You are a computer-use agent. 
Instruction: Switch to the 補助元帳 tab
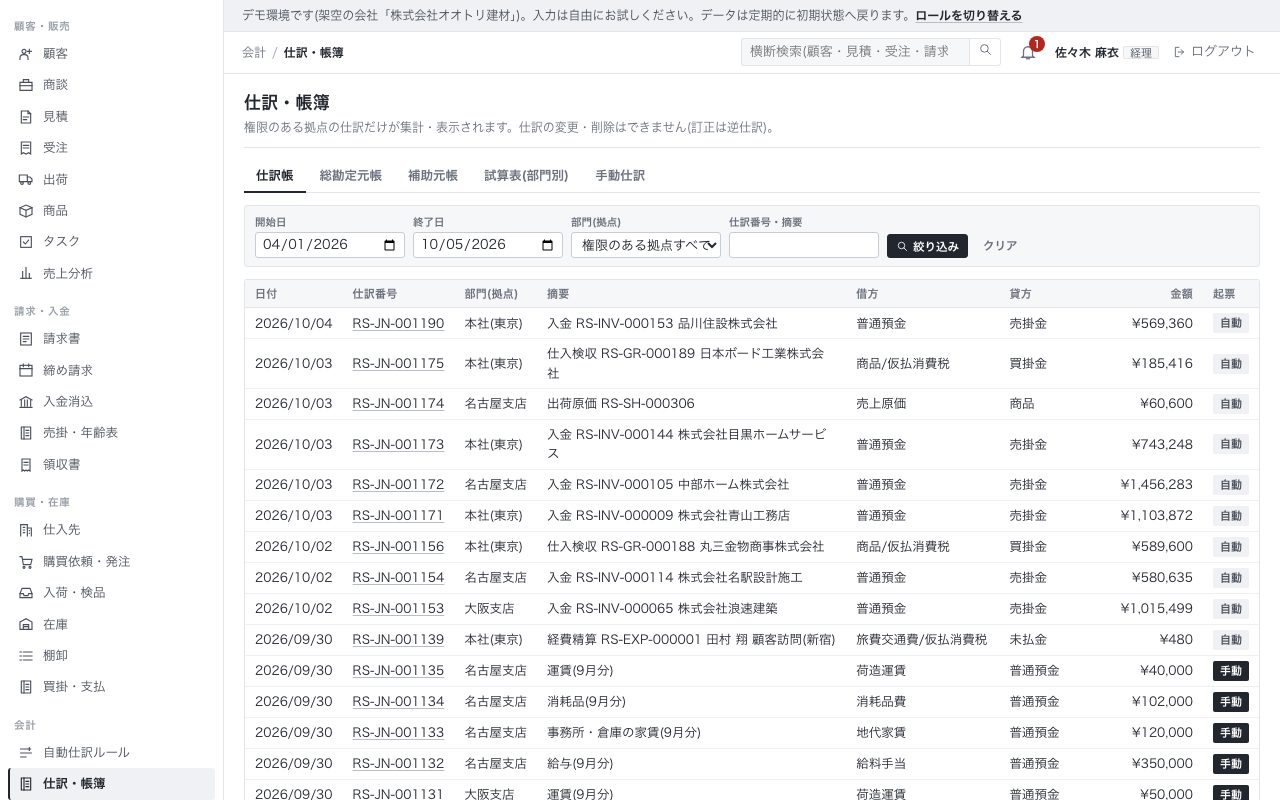pos(433,176)
